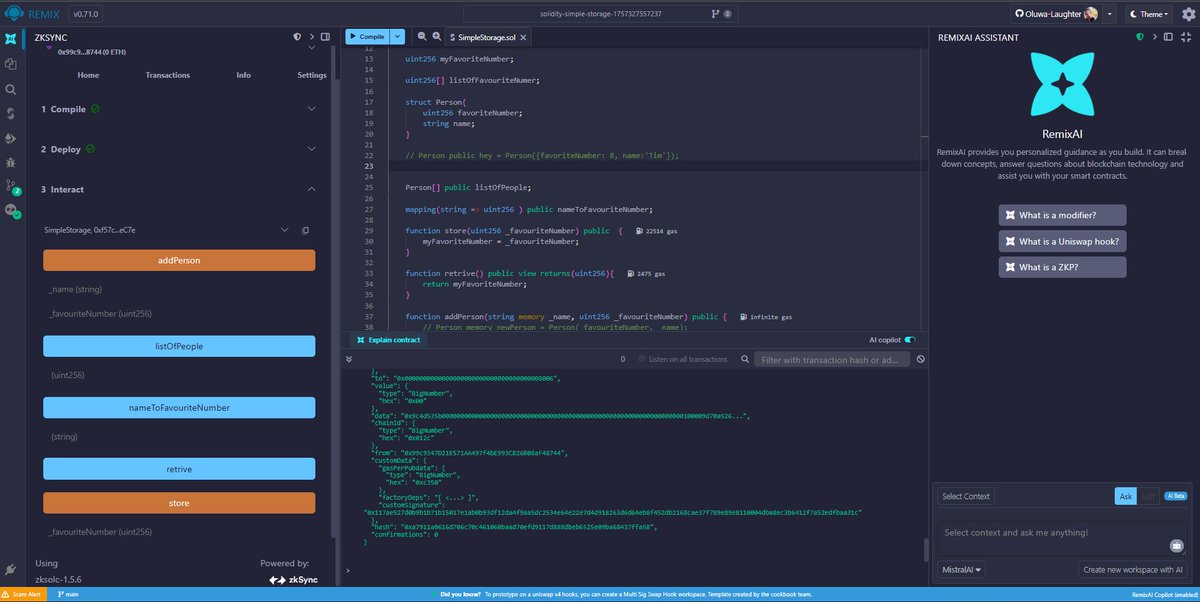Collapse the 1 Compile section chevron
The image size is (1200, 602).
(x=312, y=109)
